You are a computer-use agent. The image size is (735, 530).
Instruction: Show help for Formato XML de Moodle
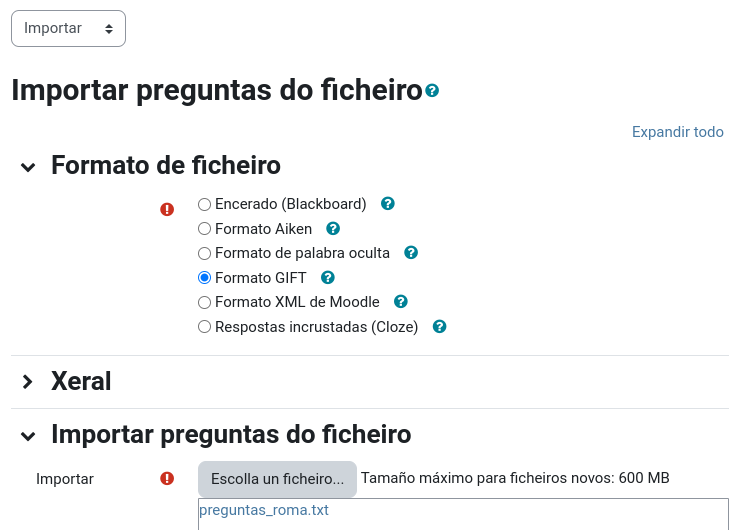[x=401, y=301]
